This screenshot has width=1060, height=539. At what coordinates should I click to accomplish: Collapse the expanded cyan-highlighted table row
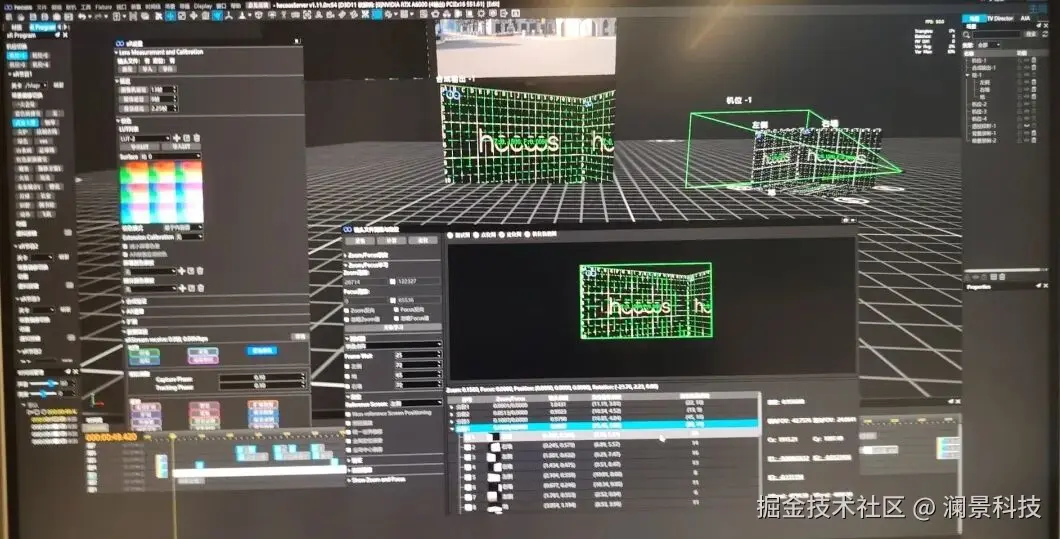[452, 427]
